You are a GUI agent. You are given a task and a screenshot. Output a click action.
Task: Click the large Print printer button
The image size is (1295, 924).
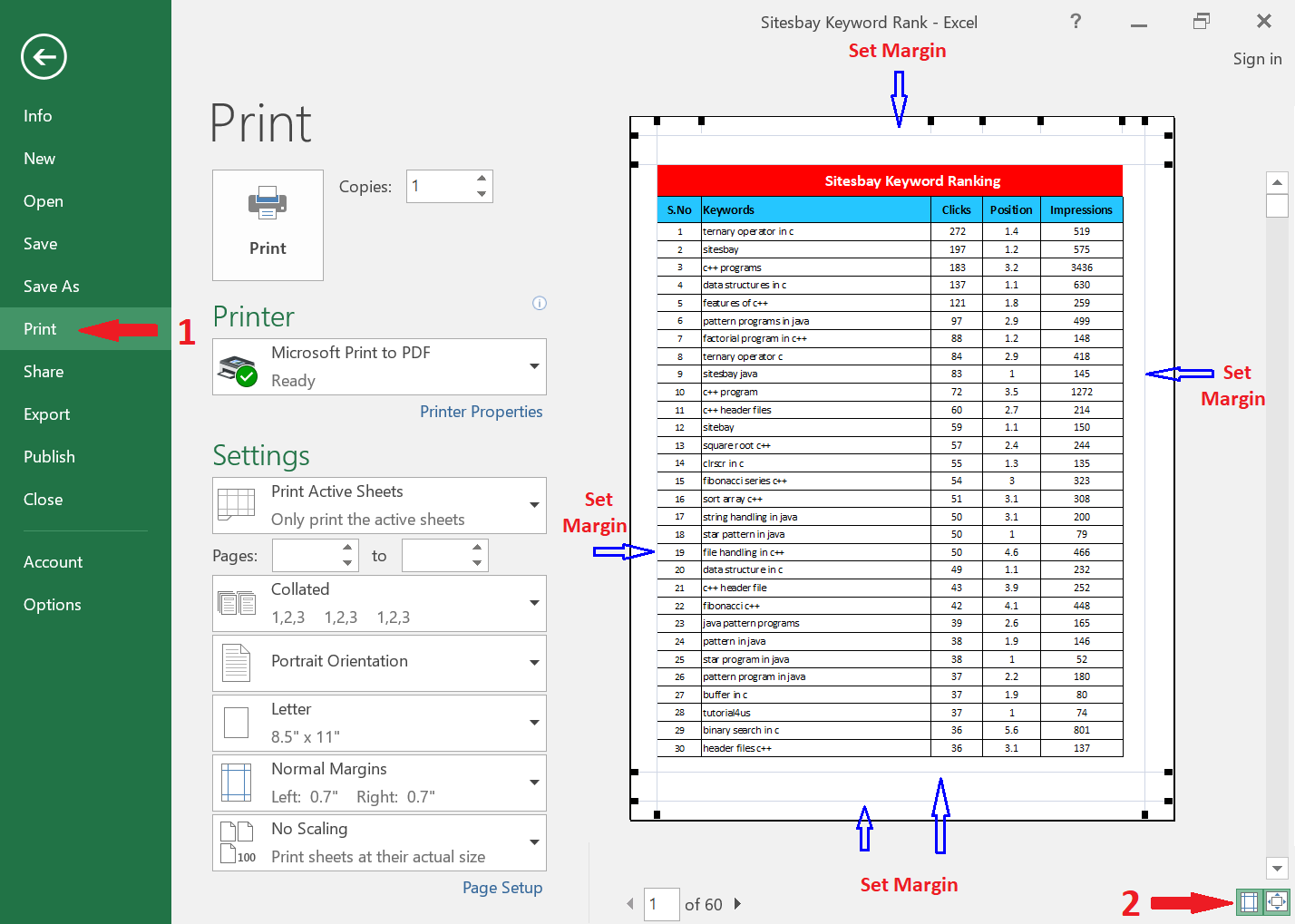point(268,225)
